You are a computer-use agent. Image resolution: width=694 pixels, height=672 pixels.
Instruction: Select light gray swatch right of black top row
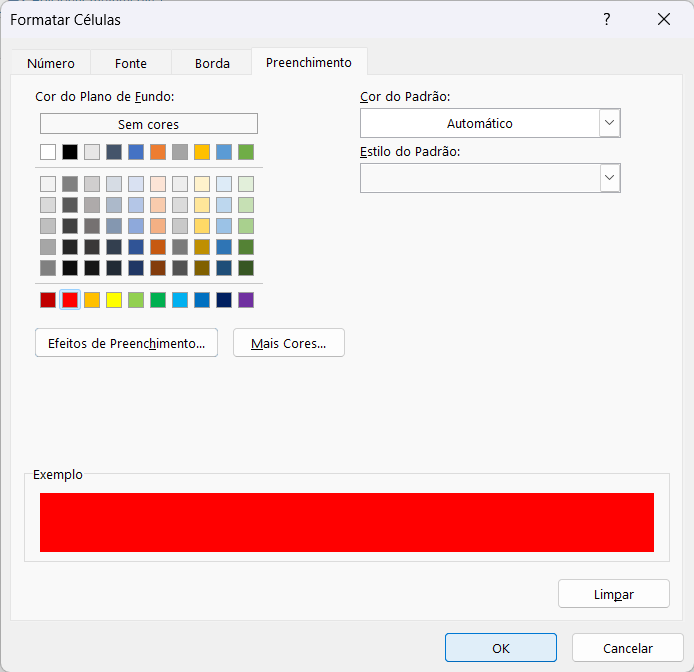click(92, 152)
